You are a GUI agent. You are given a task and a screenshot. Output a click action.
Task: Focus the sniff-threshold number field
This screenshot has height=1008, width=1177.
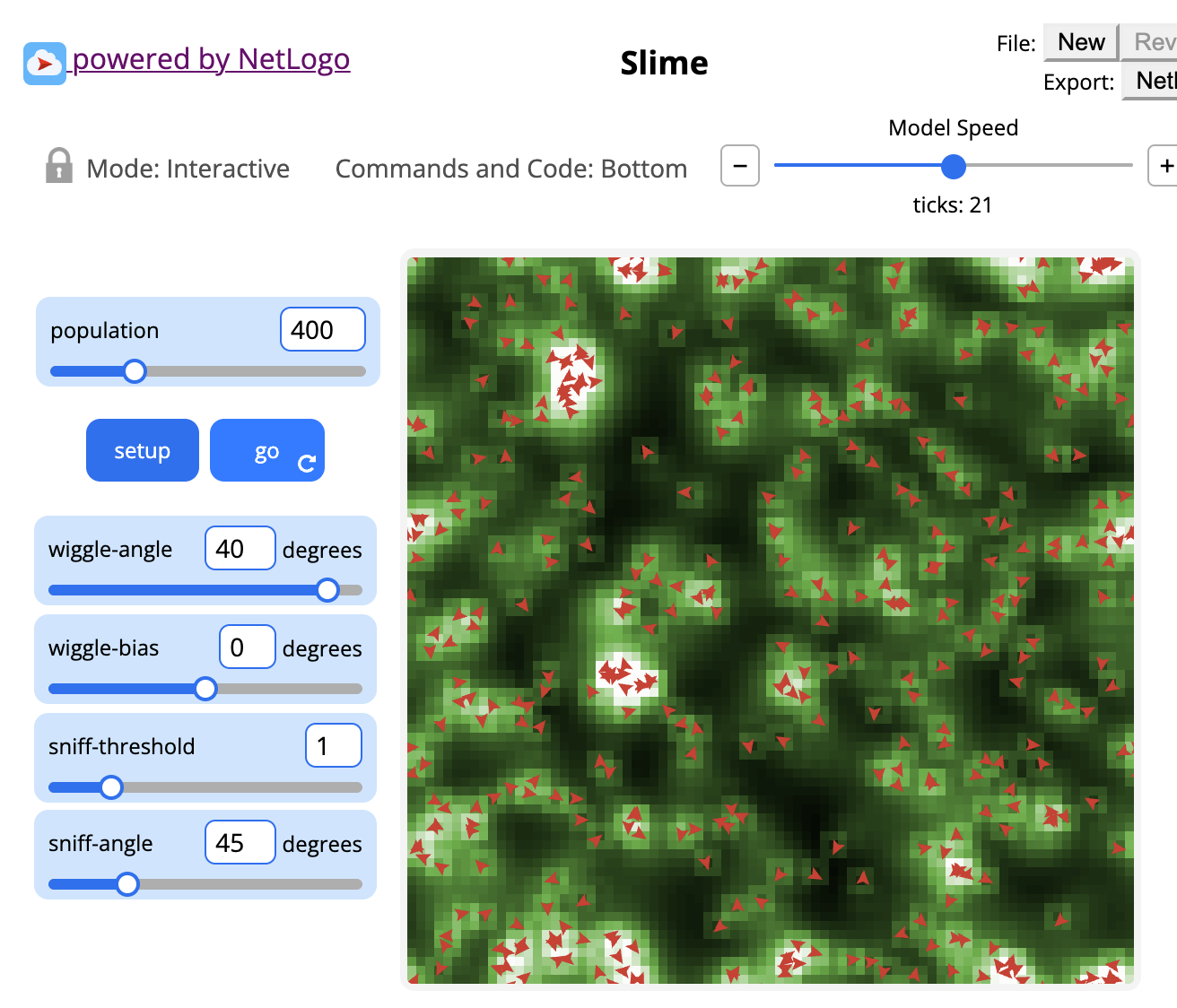(x=333, y=746)
